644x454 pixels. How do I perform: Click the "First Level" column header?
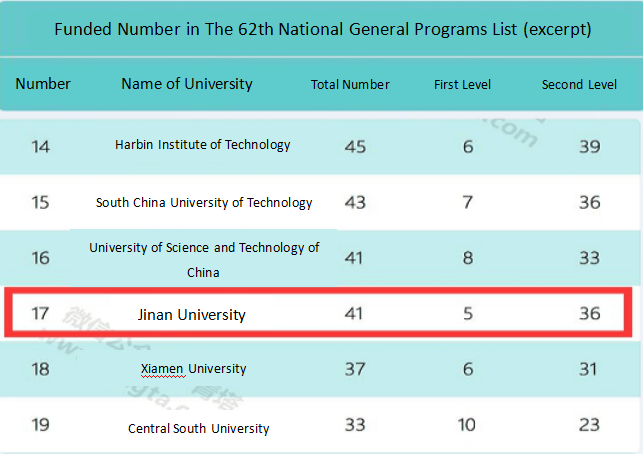point(462,85)
